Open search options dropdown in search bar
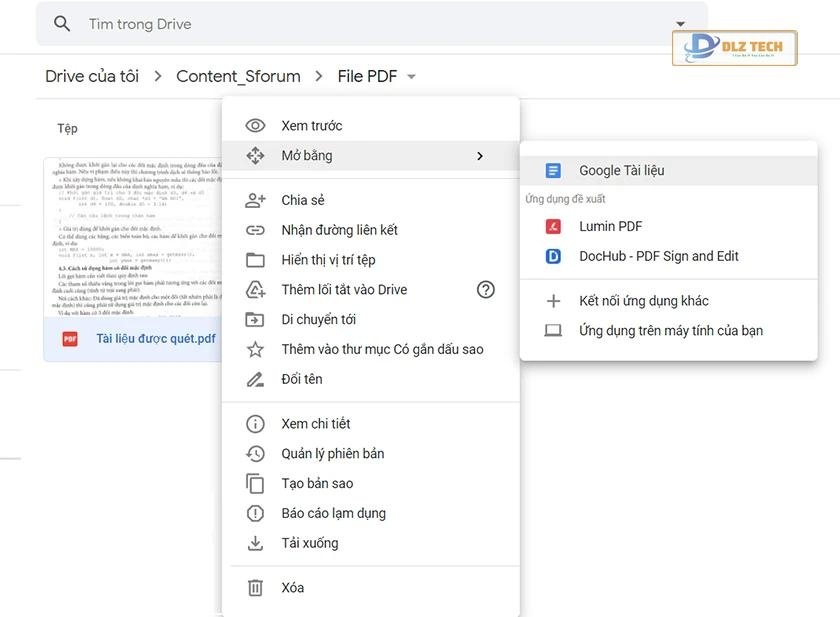The image size is (840, 617). pos(681,24)
